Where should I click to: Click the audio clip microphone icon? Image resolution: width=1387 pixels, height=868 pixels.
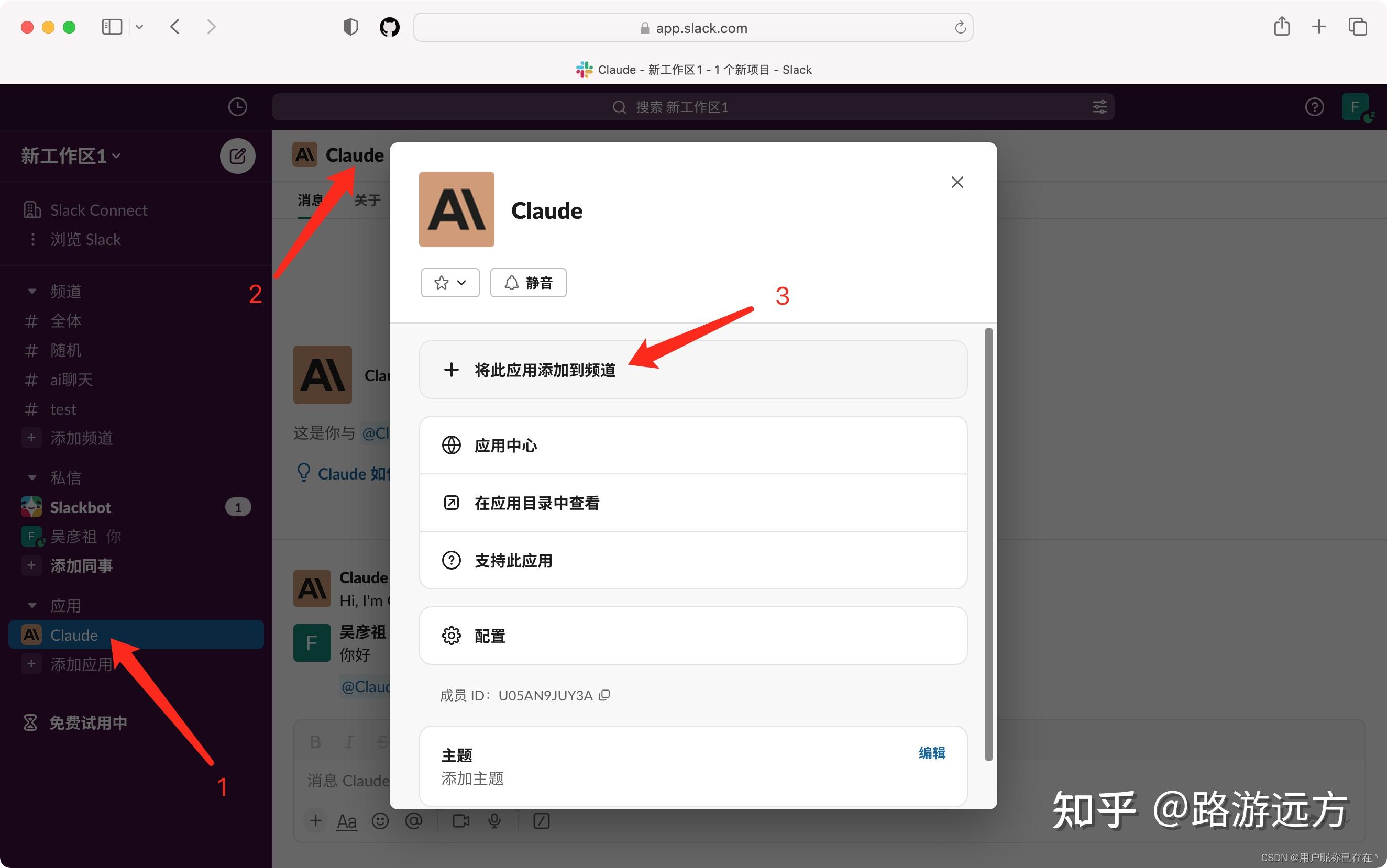(x=494, y=820)
